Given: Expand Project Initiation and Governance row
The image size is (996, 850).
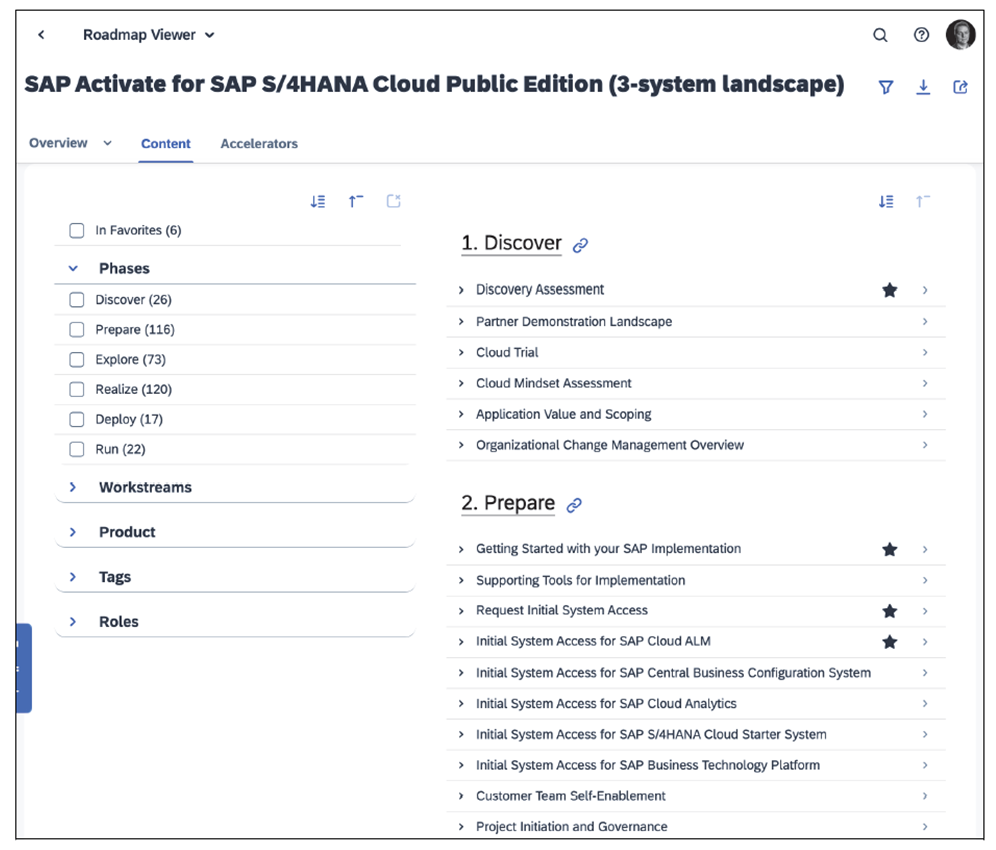Looking at the screenshot, I should pos(461,827).
